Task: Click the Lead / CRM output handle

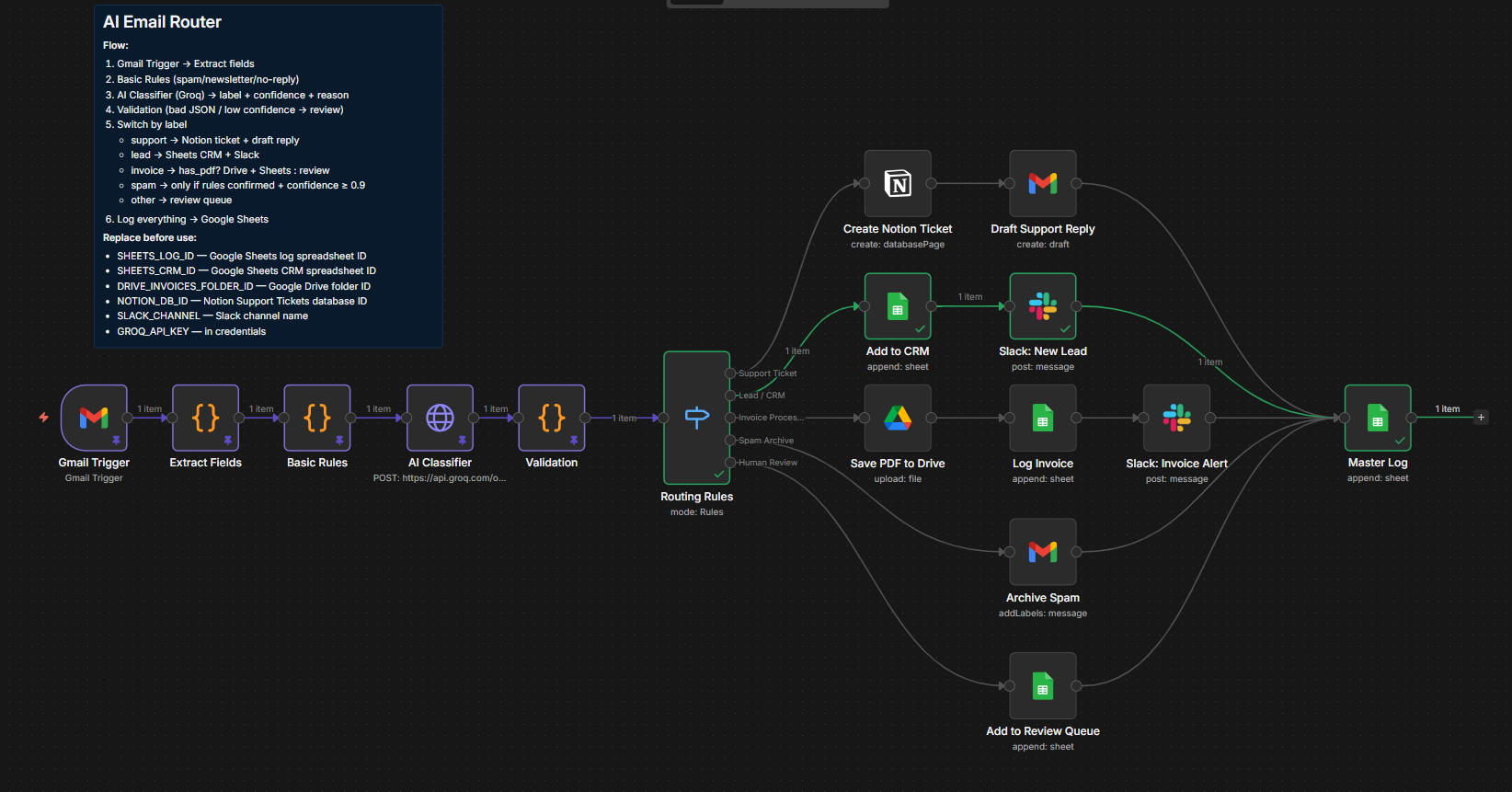Action: 730,396
